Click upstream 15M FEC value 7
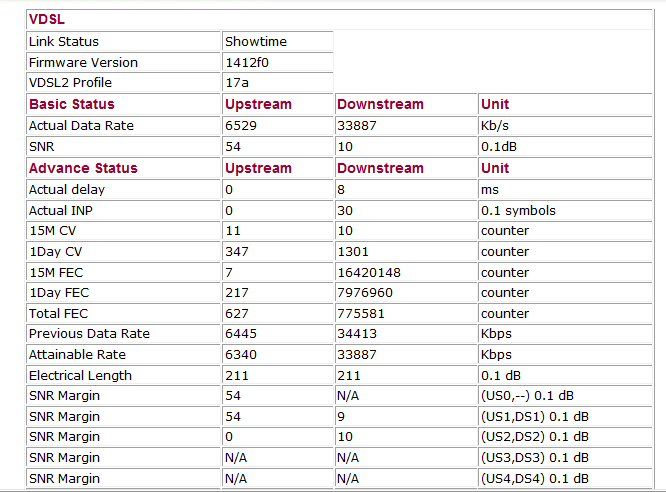The image size is (666, 492). (x=229, y=272)
